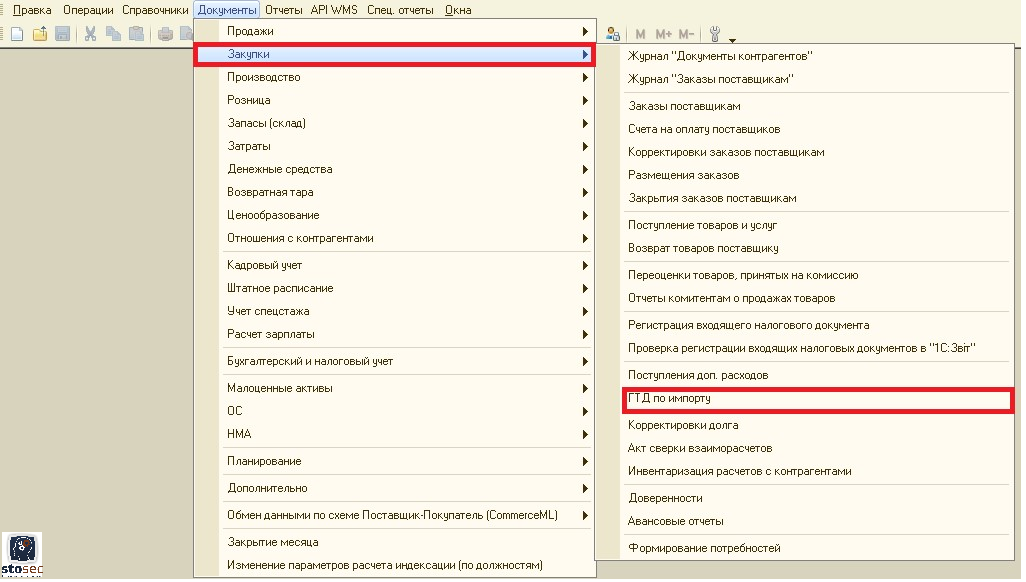Image resolution: width=1026 pixels, height=582 pixels.
Task: Expand the Закупки submenu
Action: tap(395, 54)
